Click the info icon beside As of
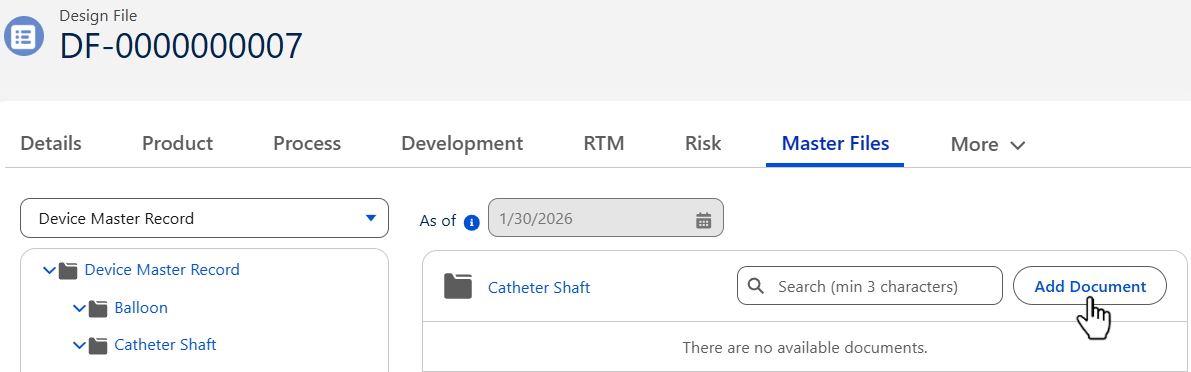The width and height of the screenshot is (1191, 372). (x=472, y=222)
